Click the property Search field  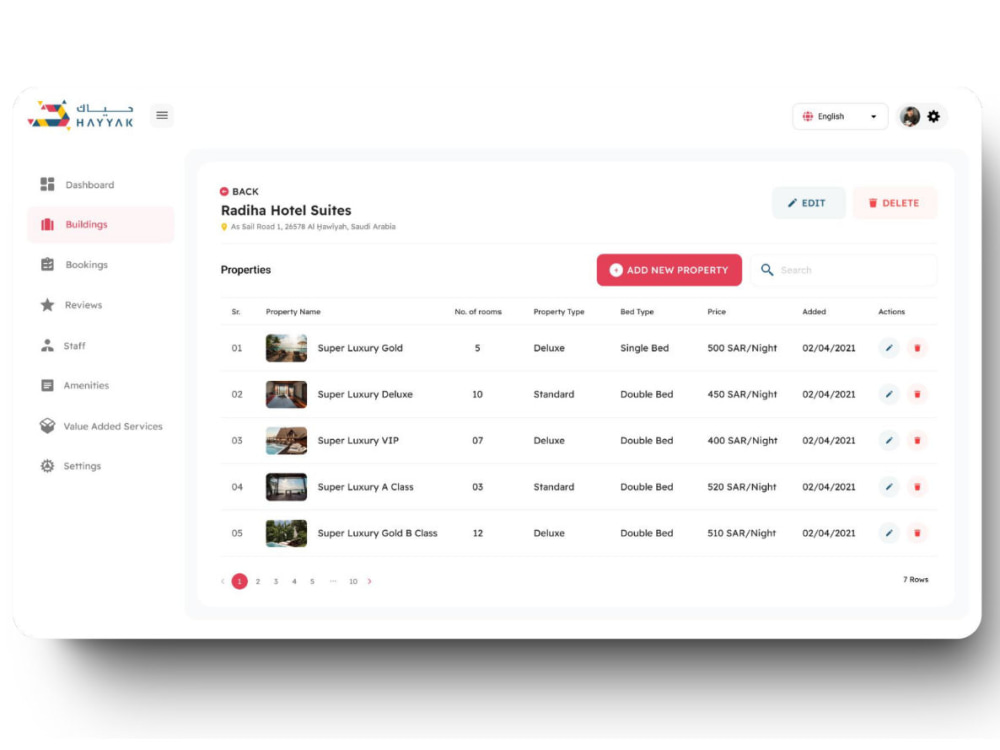click(x=843, y=270)
